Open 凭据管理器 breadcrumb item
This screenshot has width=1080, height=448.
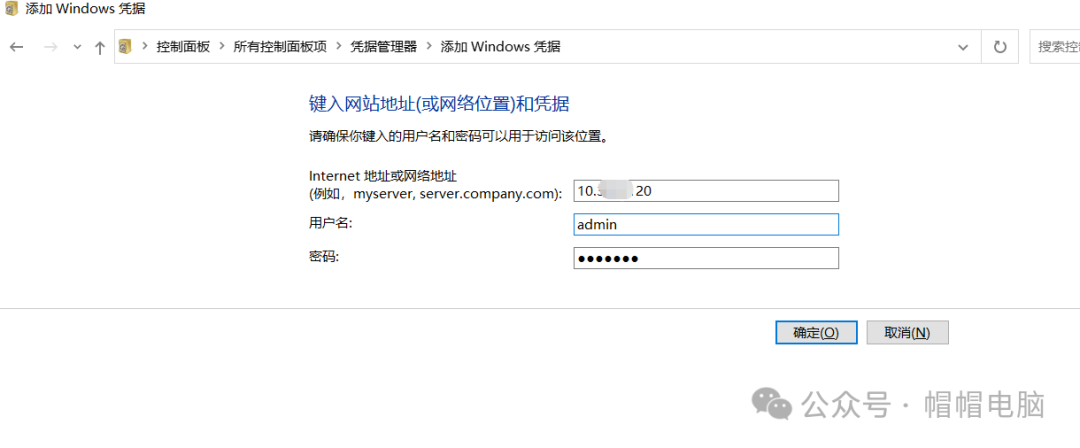(x=384, y=46)
